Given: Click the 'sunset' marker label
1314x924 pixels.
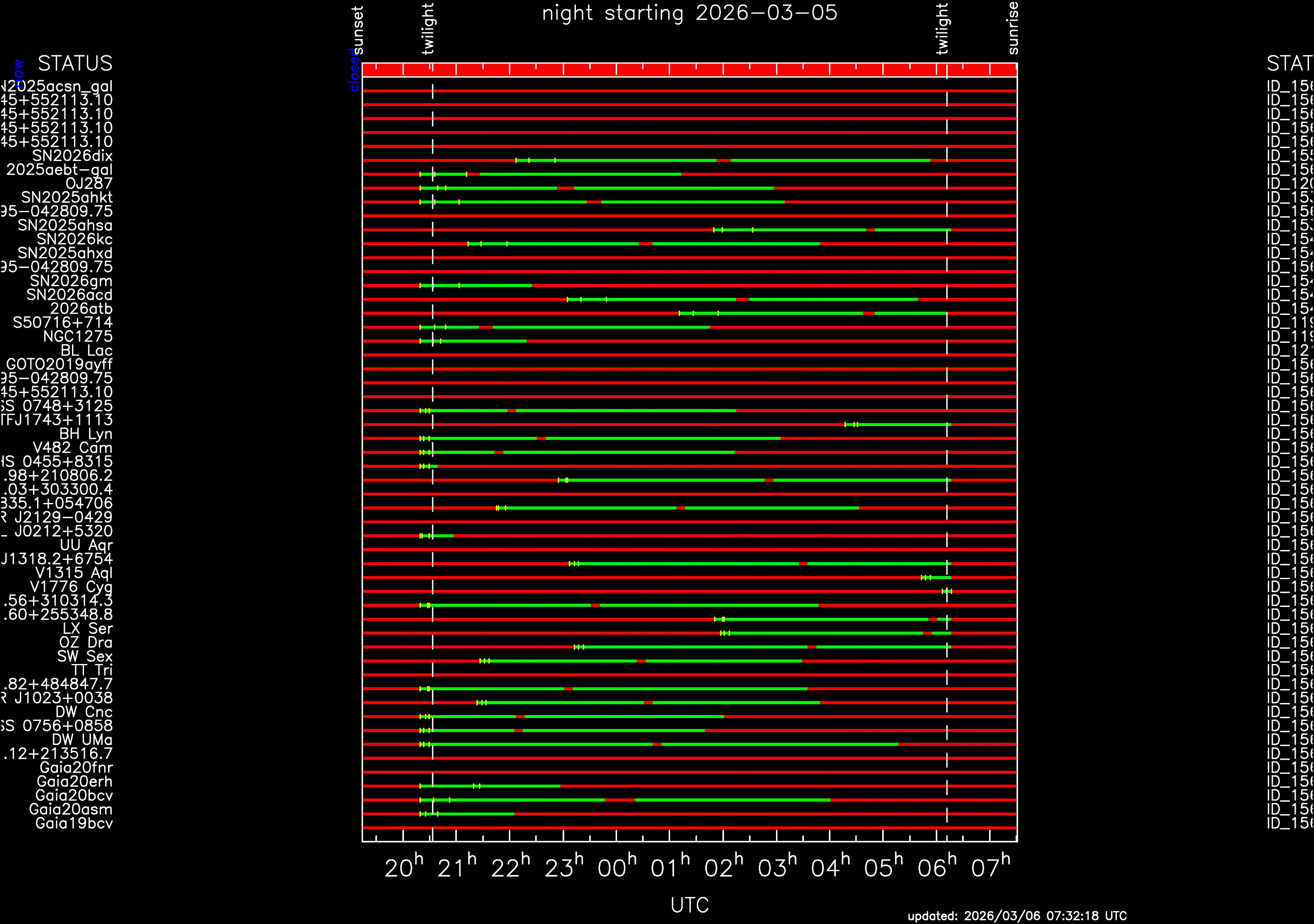Looking at the screenshot, I should (x=357, y=30).
